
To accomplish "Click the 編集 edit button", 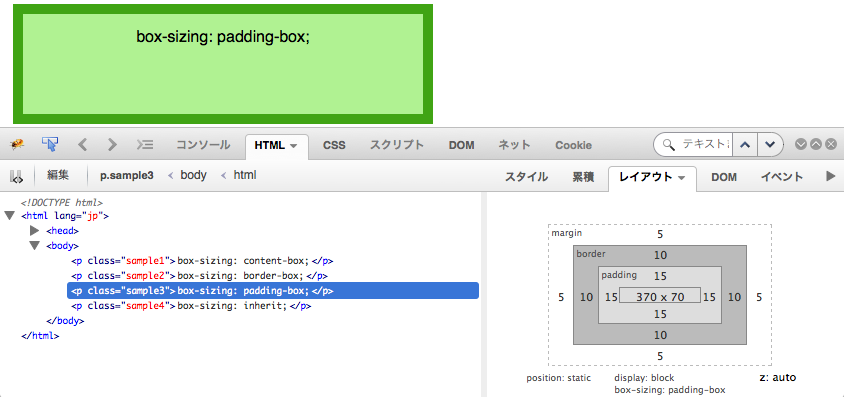I will click(58, 175).
